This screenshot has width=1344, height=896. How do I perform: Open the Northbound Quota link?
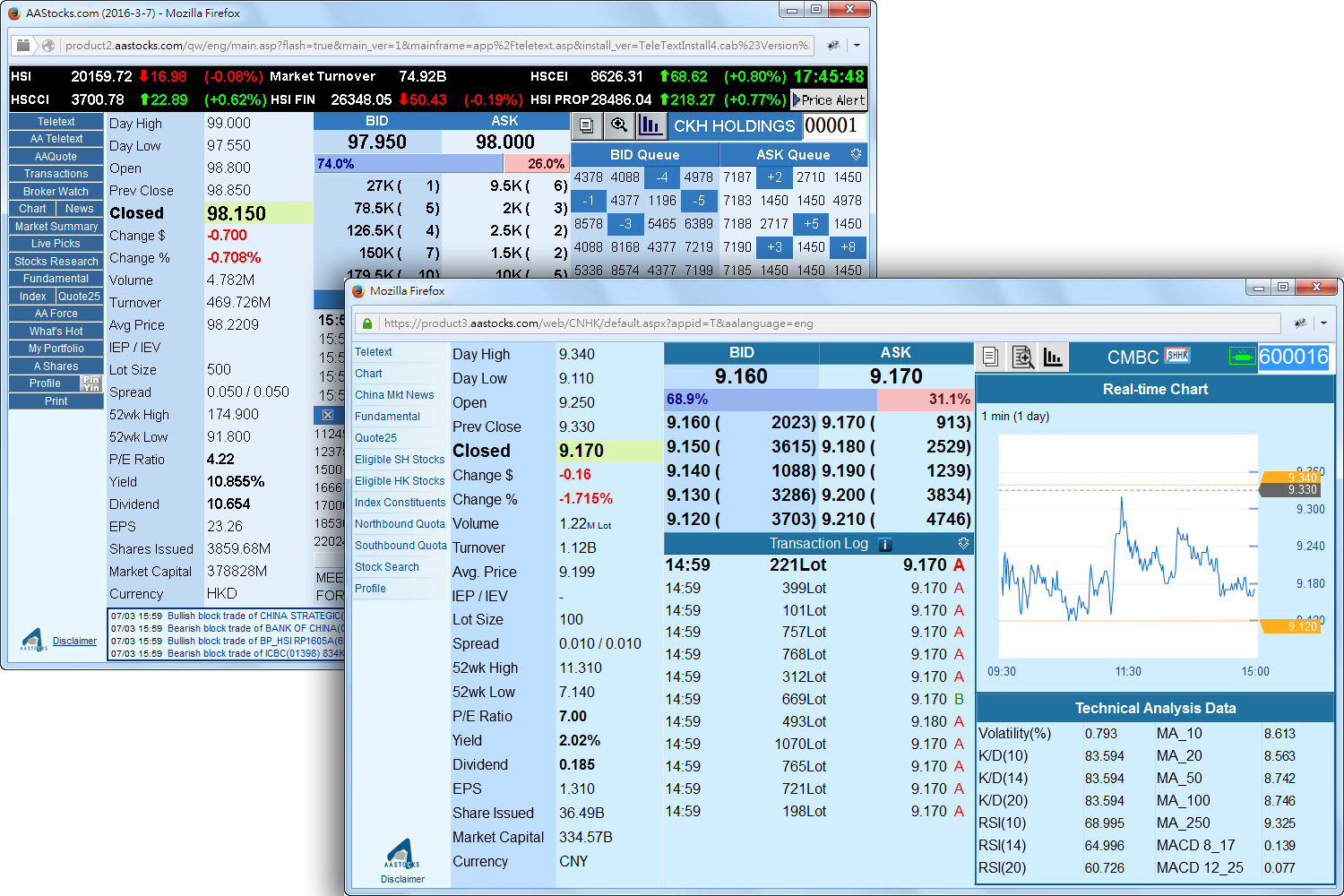[x=400, y=524]
